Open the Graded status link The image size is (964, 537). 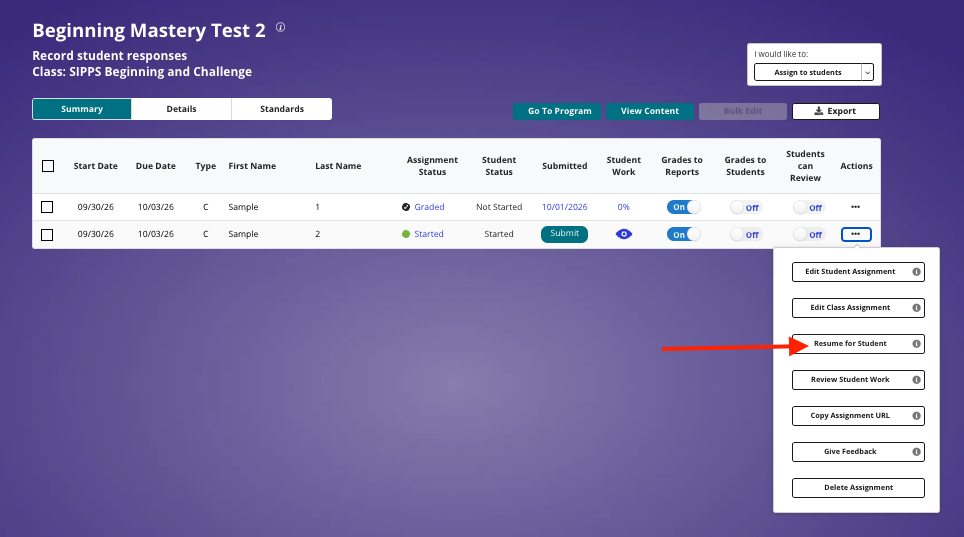coord(429,207)
